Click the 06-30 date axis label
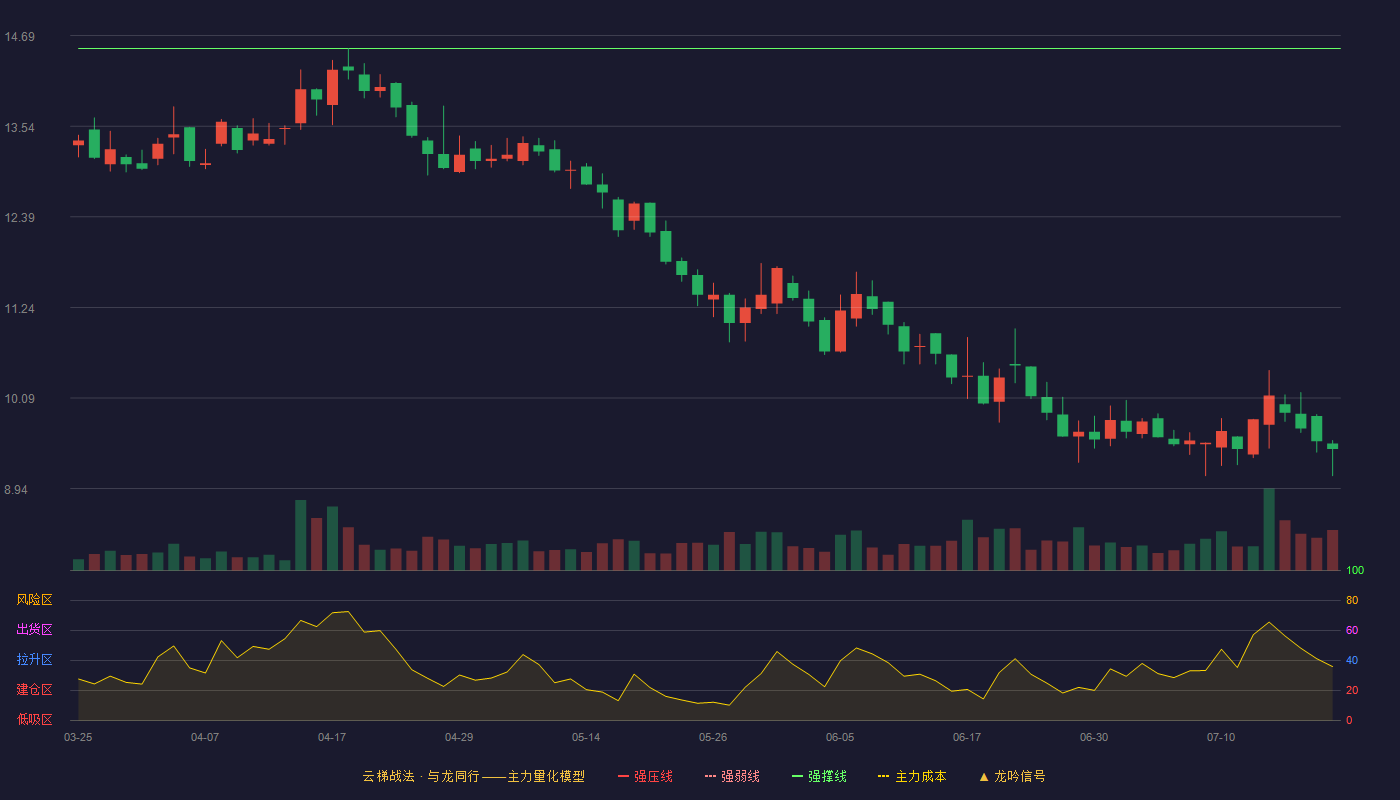Image resolution: width=1400 pixels, height=800 pixels. [1094, 737]
